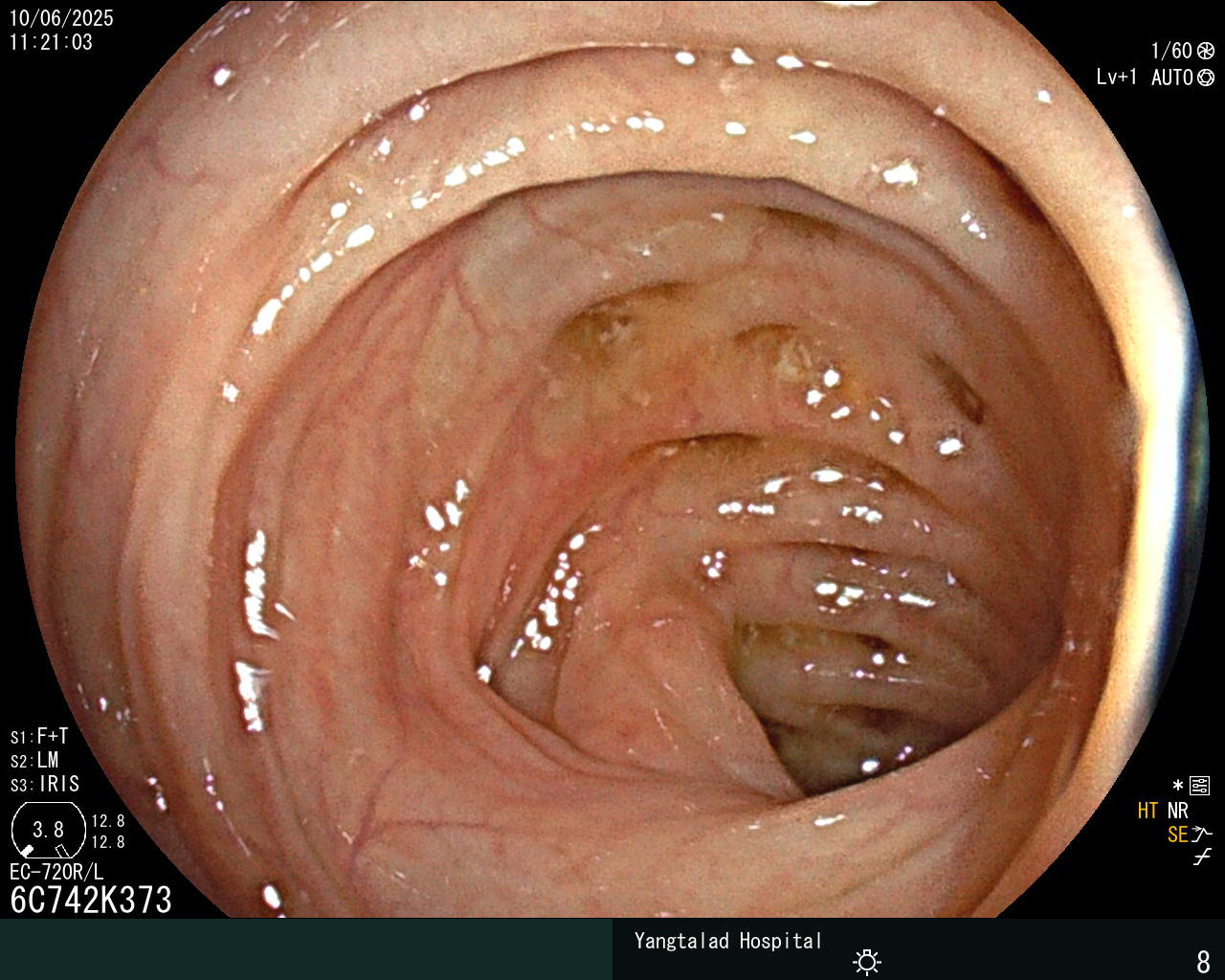Screen dimensions: 1225x980
Task: Click the structure enhancement curve icon beside SE
Action: click(x=1202, y=835)
